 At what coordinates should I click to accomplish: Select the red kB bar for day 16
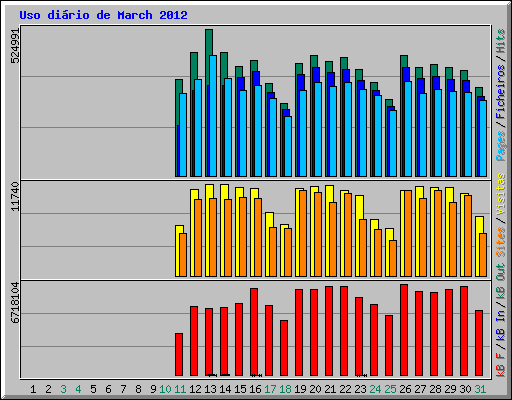[x=254, y=332]
